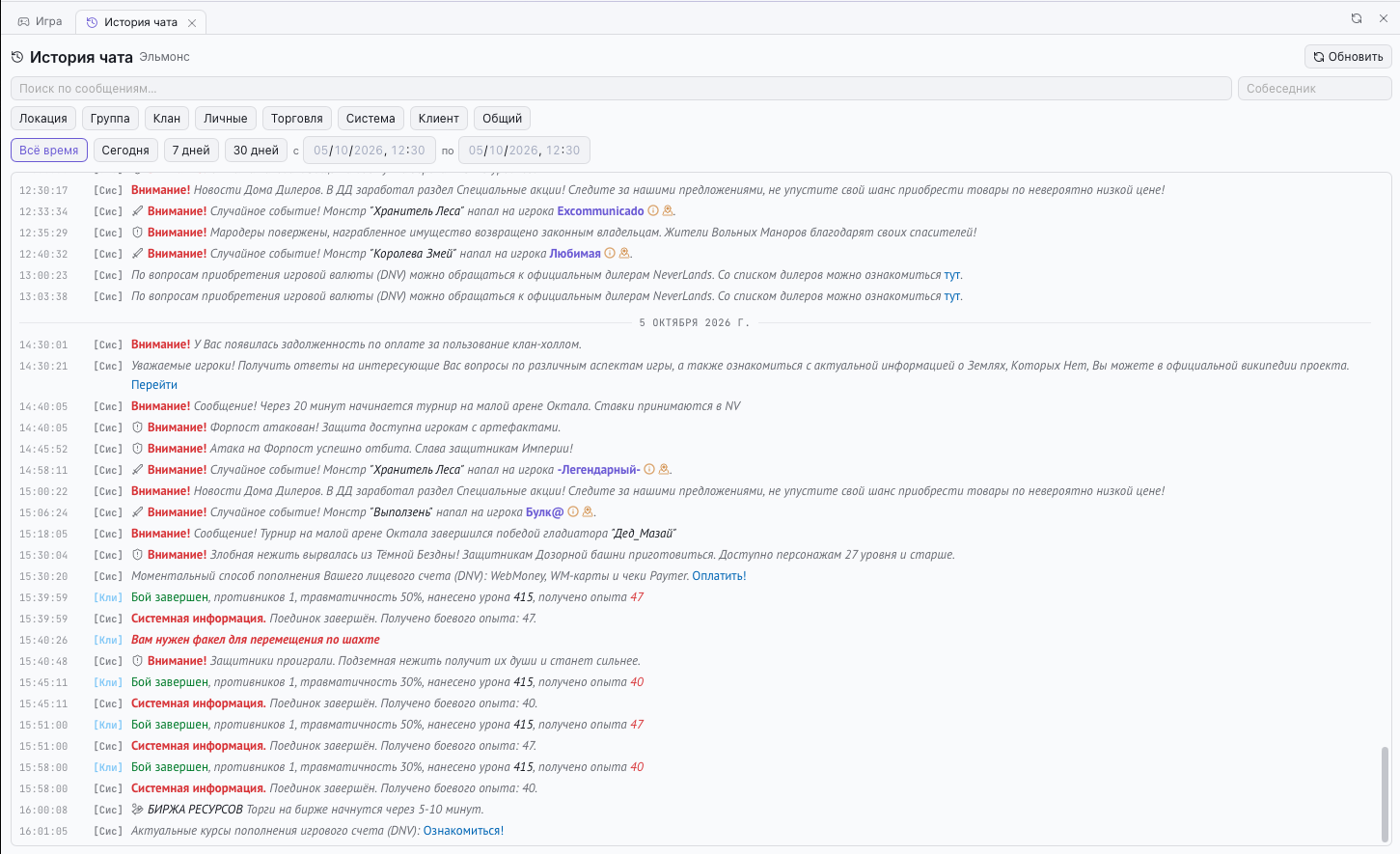Open info icon next to -Легендарный-
This screenshot has height=854, width=1400.
tap(649, 470)
